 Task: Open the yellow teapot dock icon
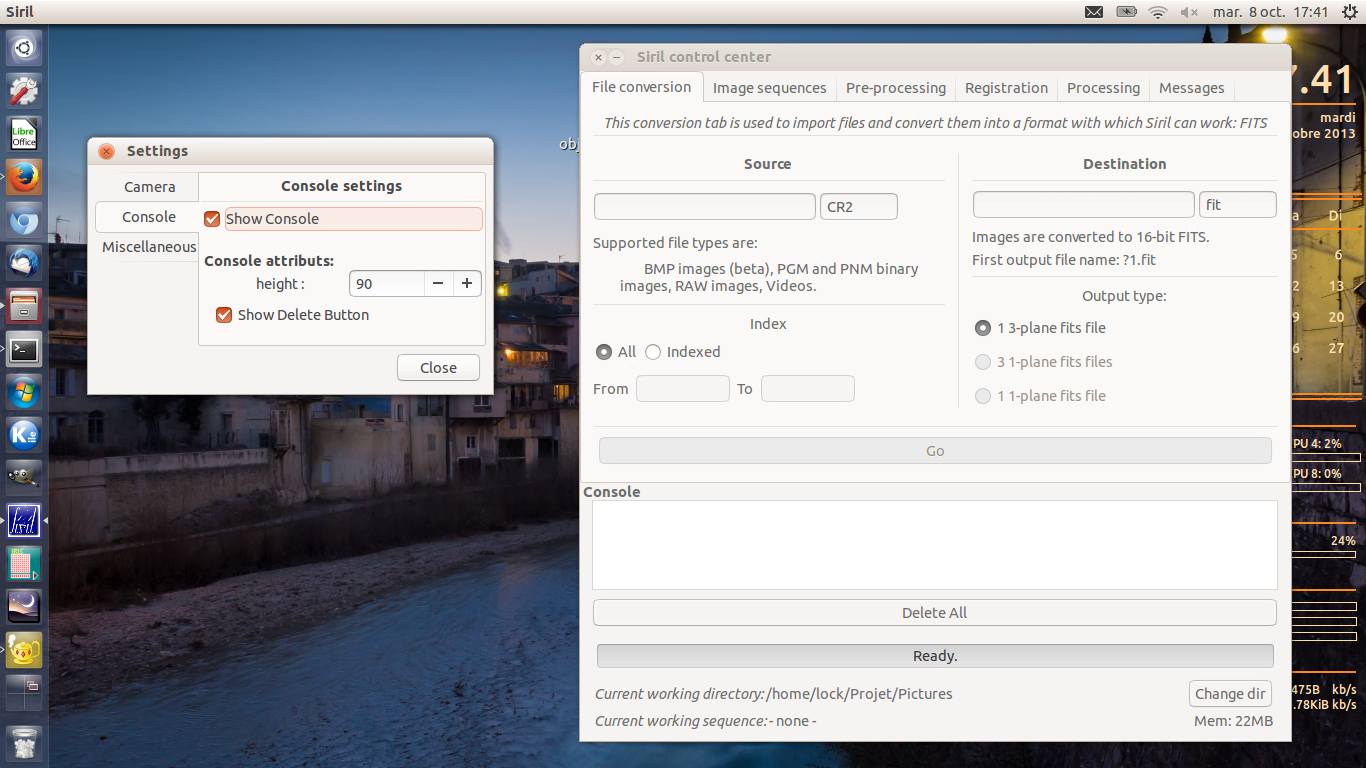(x=24, y=650)
